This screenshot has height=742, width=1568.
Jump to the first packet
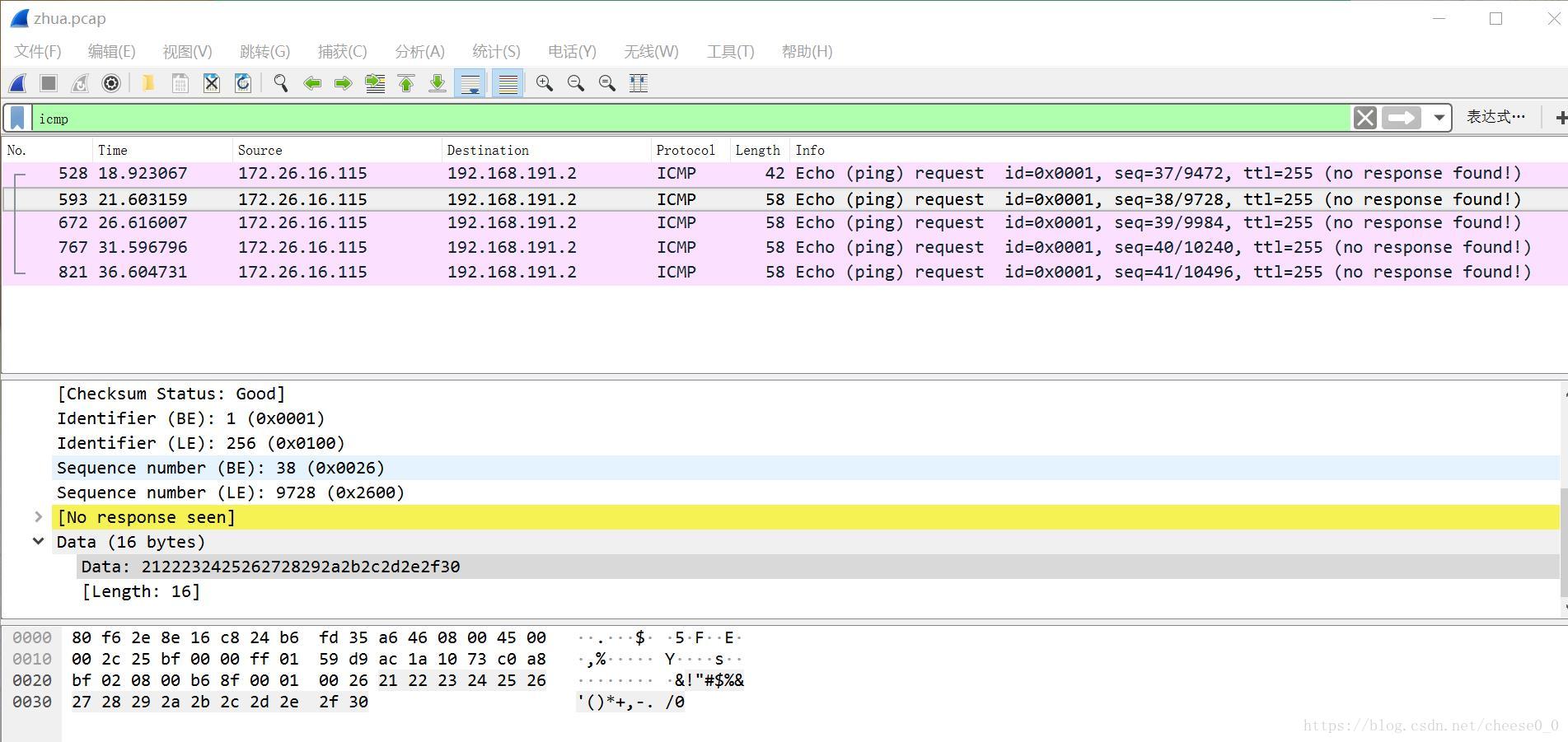(x=406, y=83)
